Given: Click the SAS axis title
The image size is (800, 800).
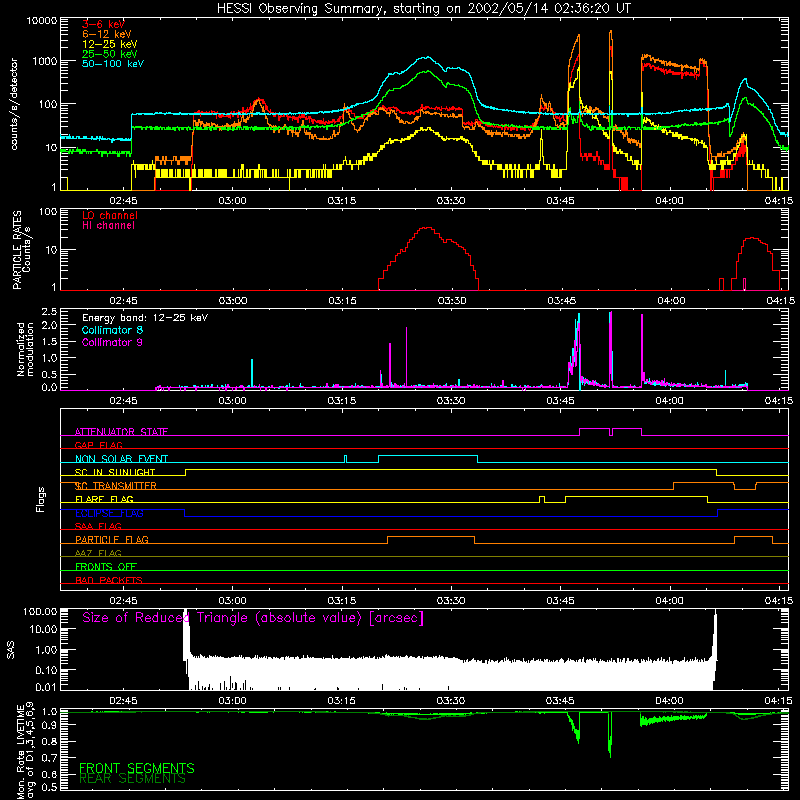Looking at the screenshot, I should coord(11,650).
